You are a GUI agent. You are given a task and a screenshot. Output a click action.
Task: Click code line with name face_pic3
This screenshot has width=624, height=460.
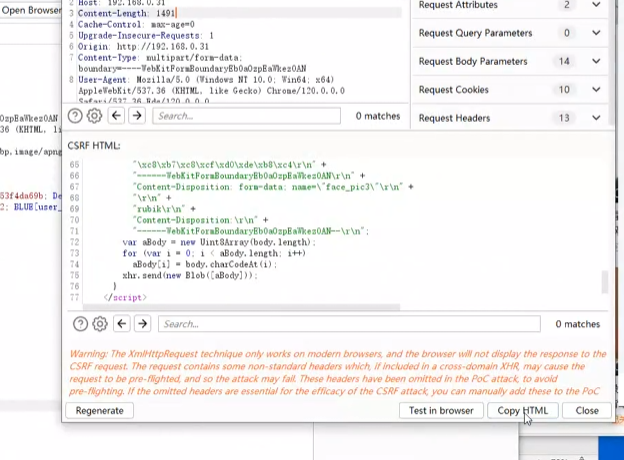point(274,187)
